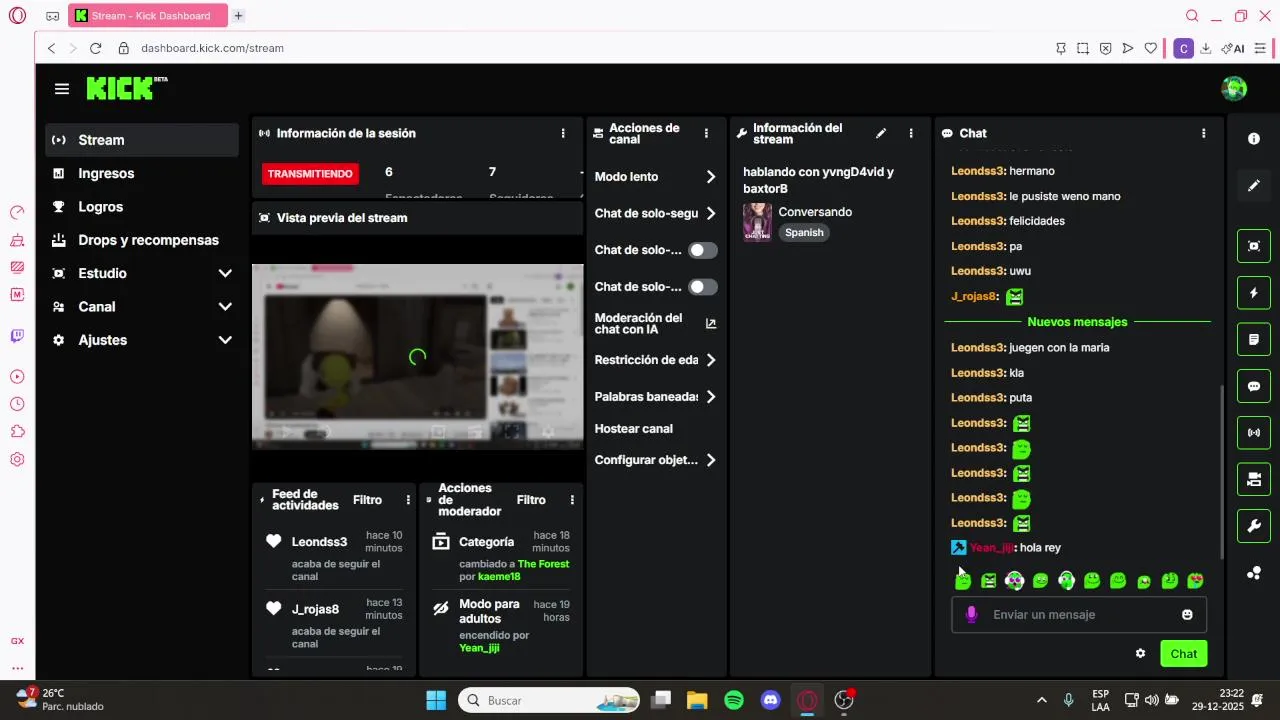This screenshot has height=720, width=1280.
Task: Click the stream preview thumbnail
Action: coord(417,356)
